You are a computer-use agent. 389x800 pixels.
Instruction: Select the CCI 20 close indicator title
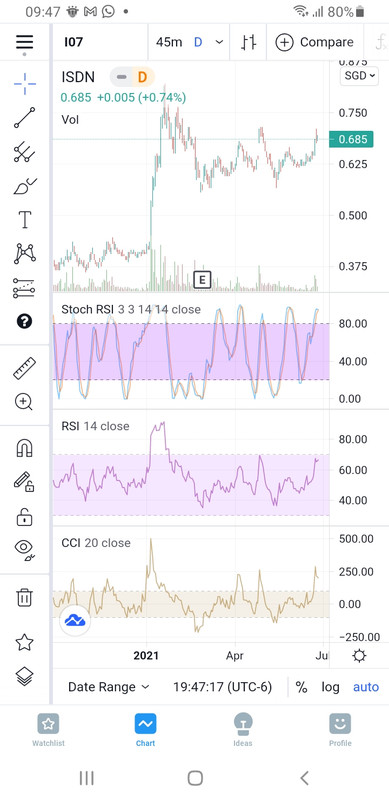pos(95,543)
